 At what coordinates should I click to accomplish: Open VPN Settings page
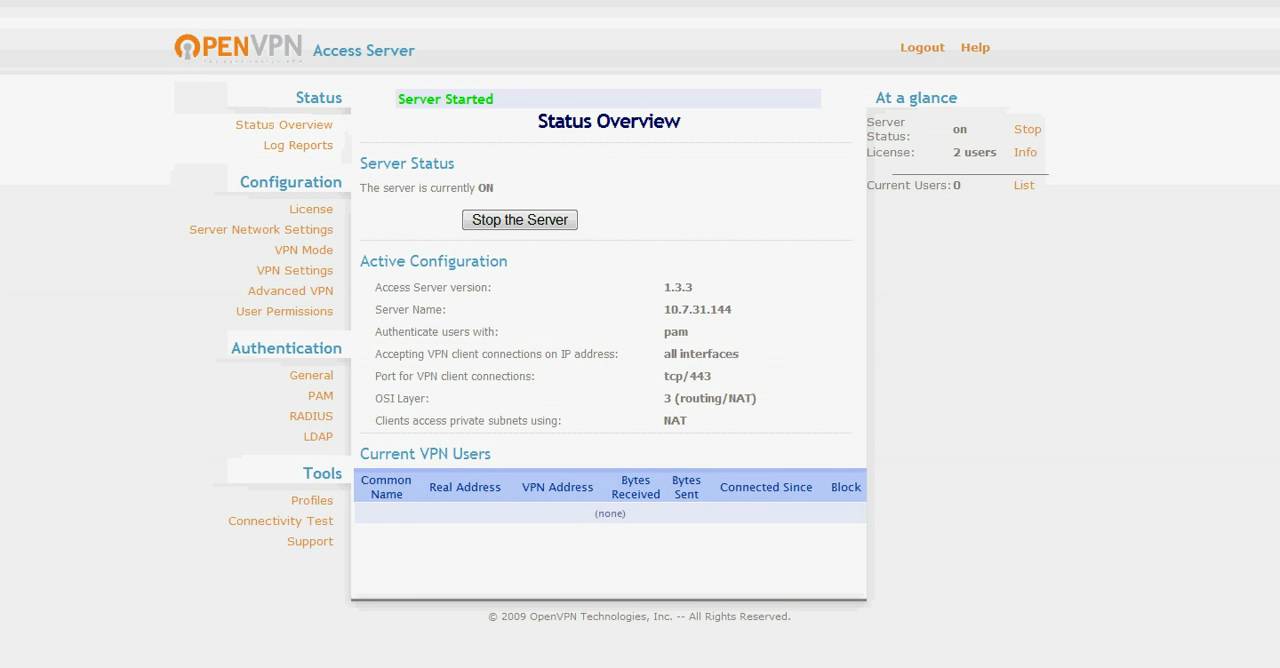click(295, 270)
